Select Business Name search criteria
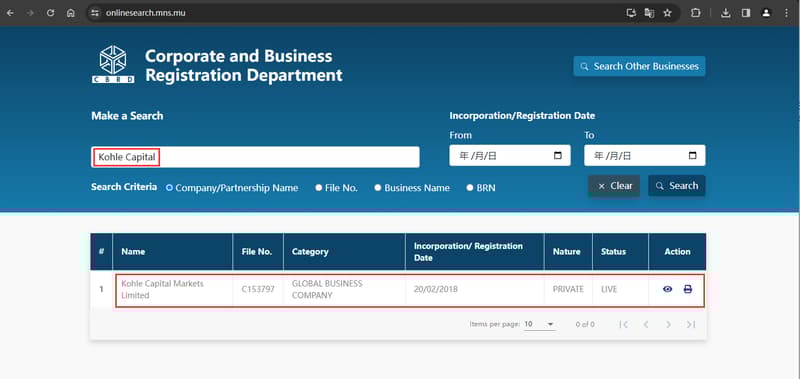800x379 pixels. click(x=378, y=188)
